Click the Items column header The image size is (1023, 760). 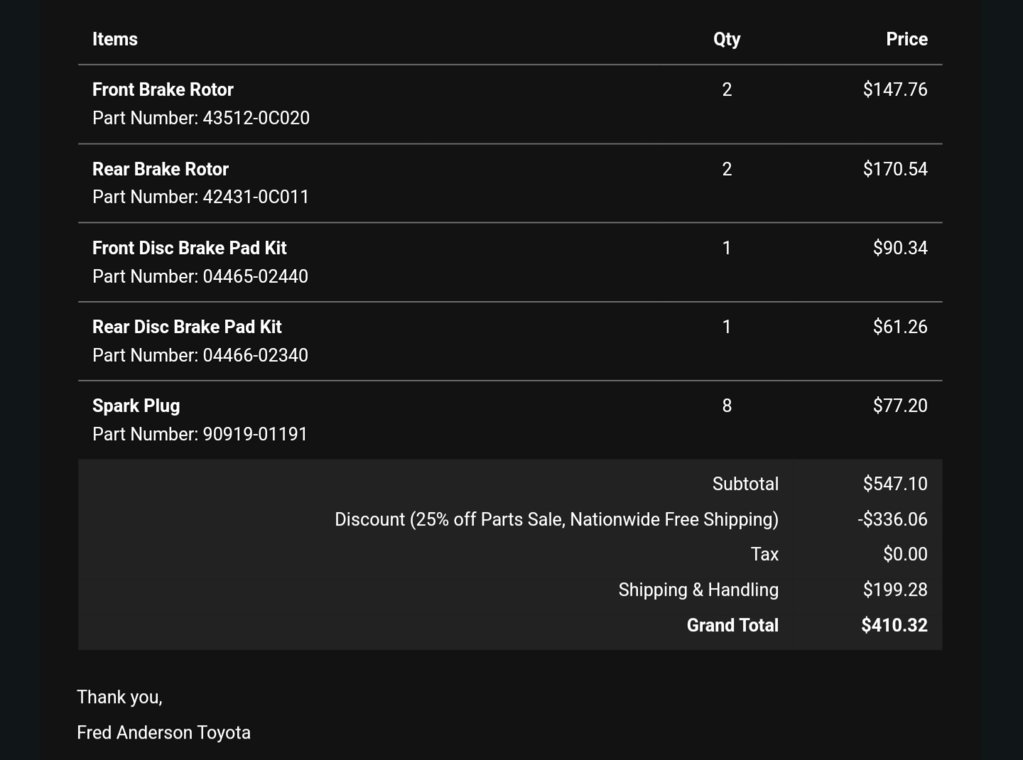click(115, 39)
